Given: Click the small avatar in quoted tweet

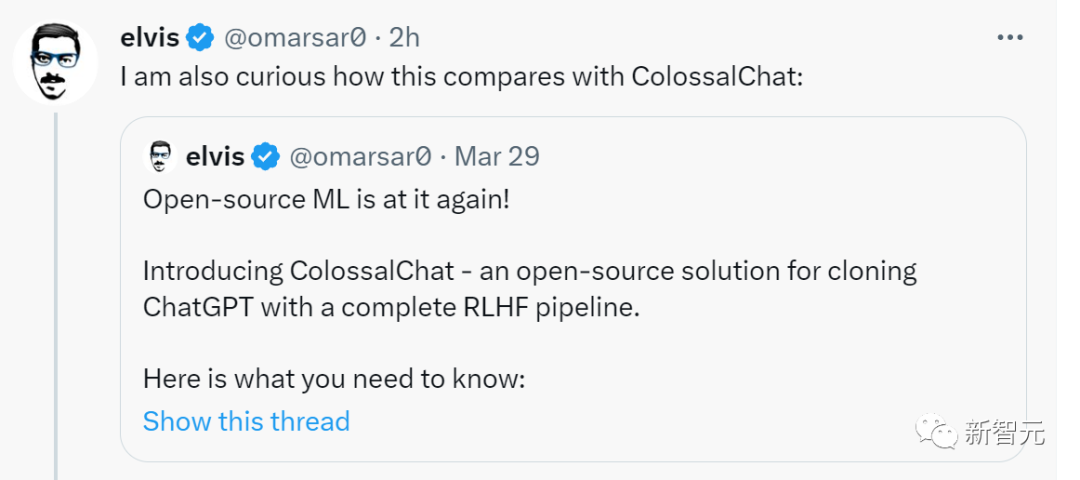Looking at the screenshot, I should (160, 157).
